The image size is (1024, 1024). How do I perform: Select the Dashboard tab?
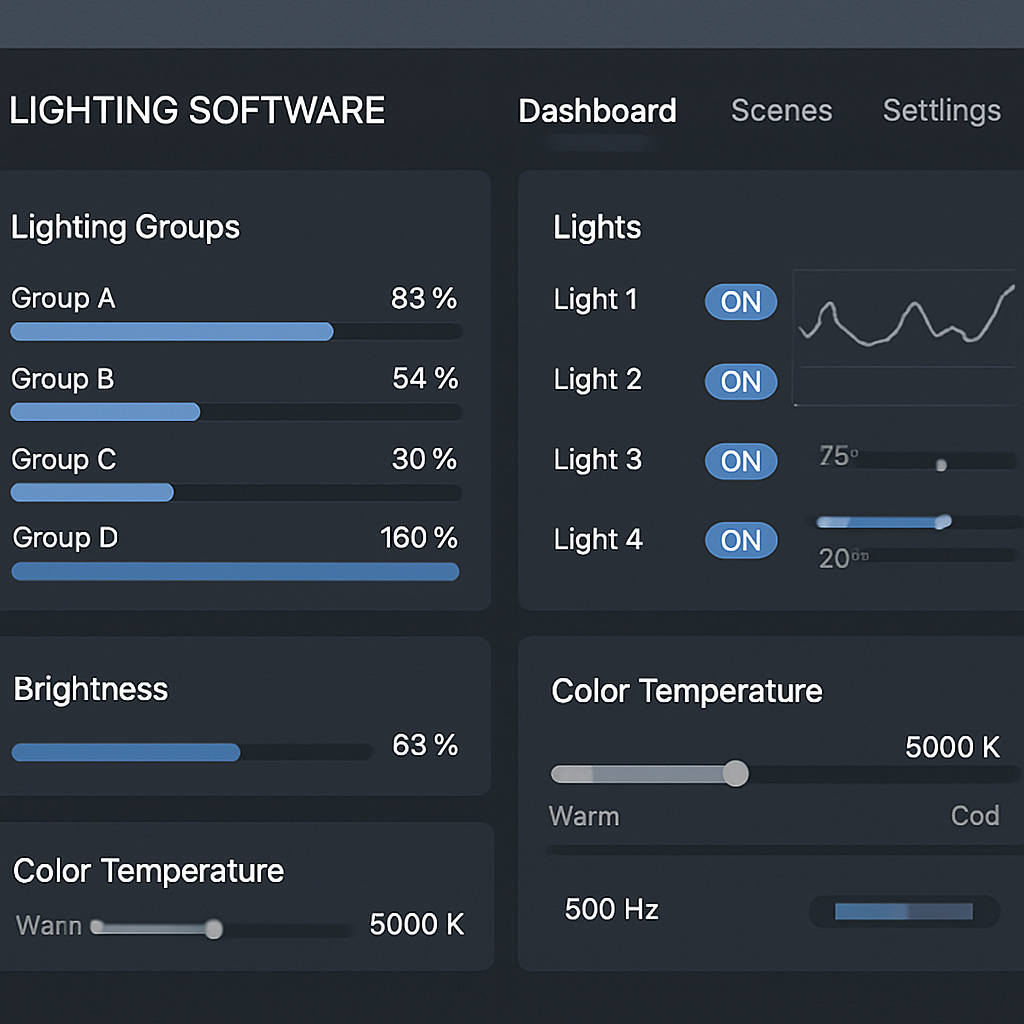click(x=597, y=111)
